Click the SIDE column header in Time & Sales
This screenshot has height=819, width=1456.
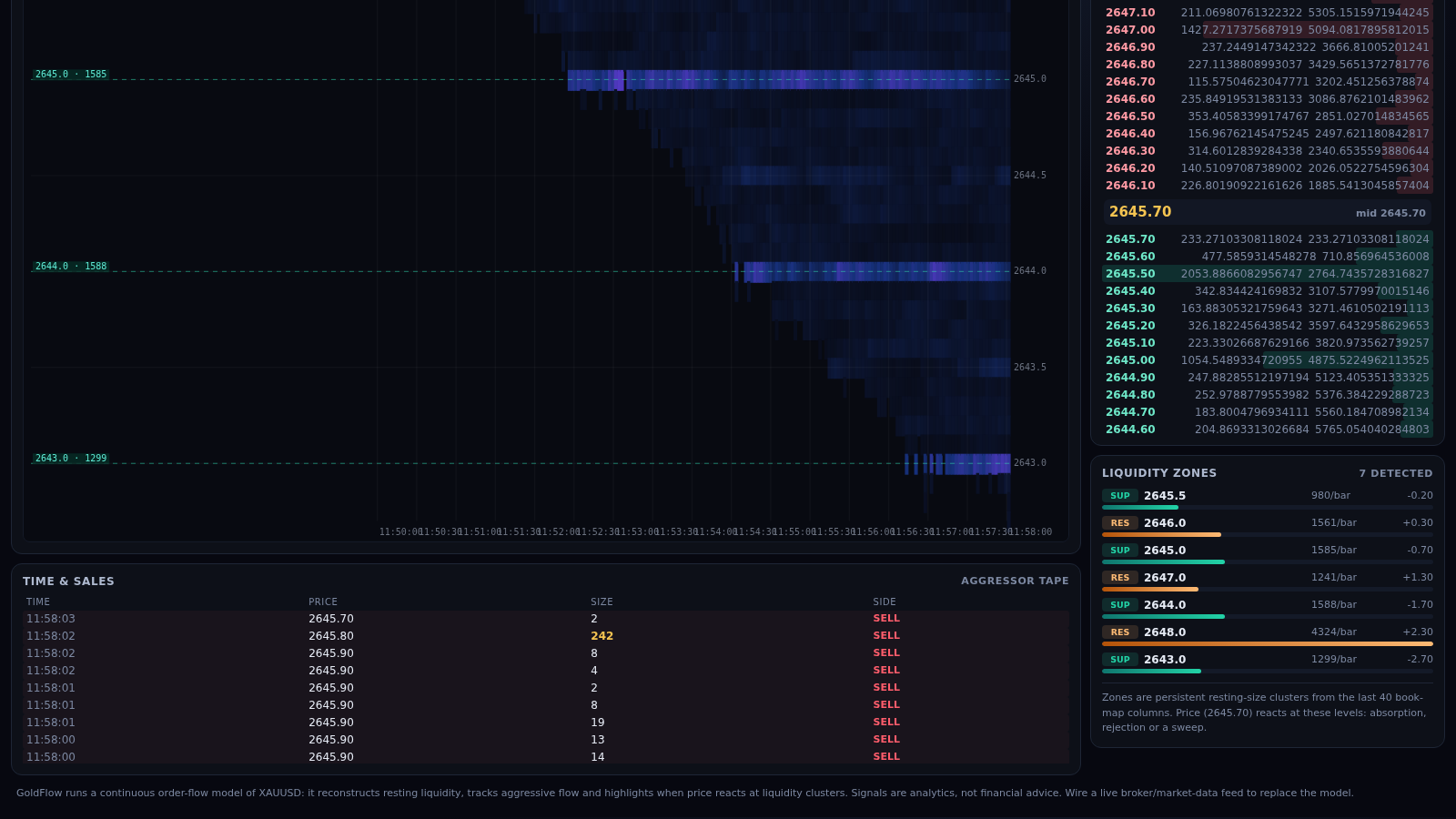[x=885, y=602]
